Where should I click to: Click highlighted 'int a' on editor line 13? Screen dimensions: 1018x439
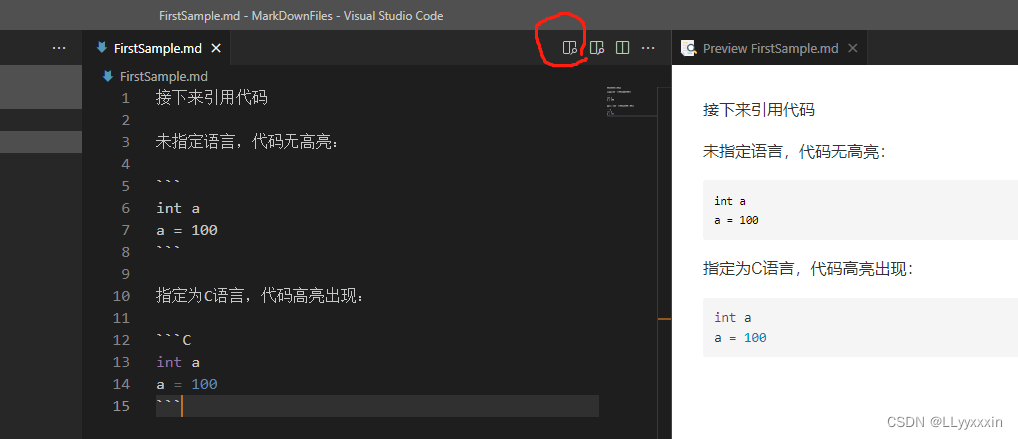pos(178,362)
